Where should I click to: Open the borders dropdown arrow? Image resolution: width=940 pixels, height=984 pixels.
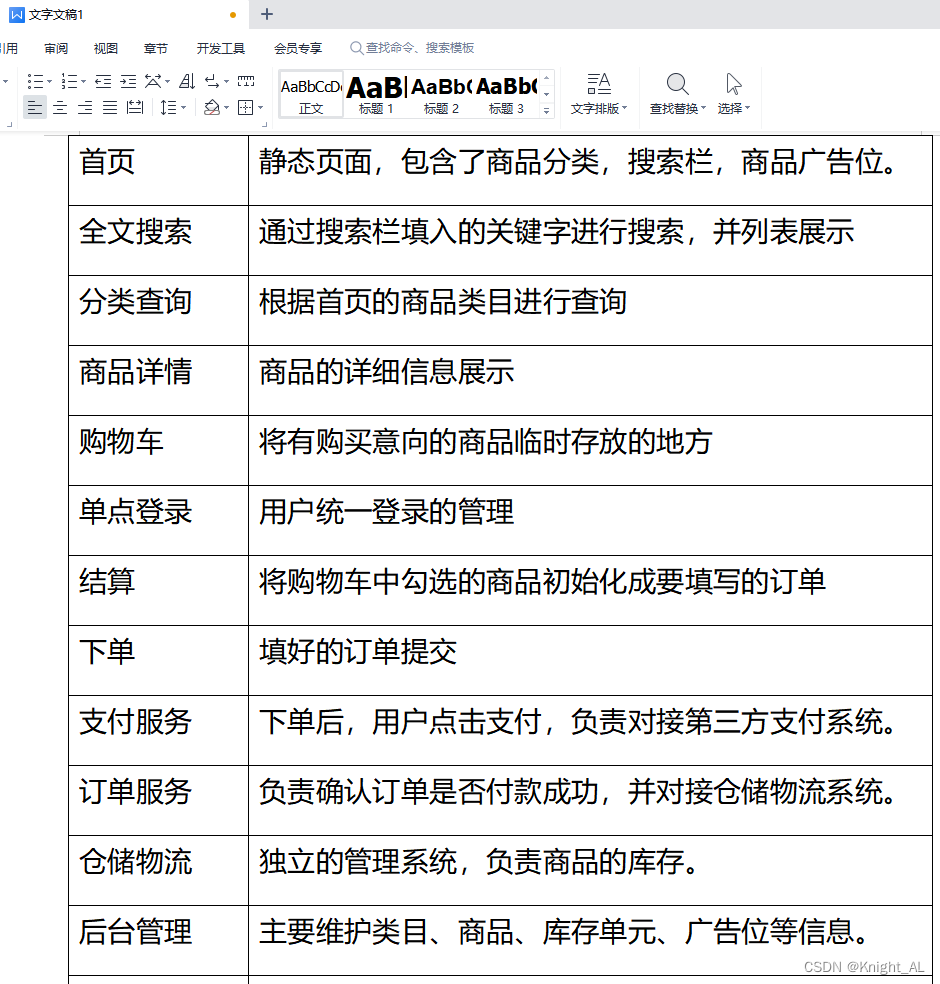[x=260, y=108]
